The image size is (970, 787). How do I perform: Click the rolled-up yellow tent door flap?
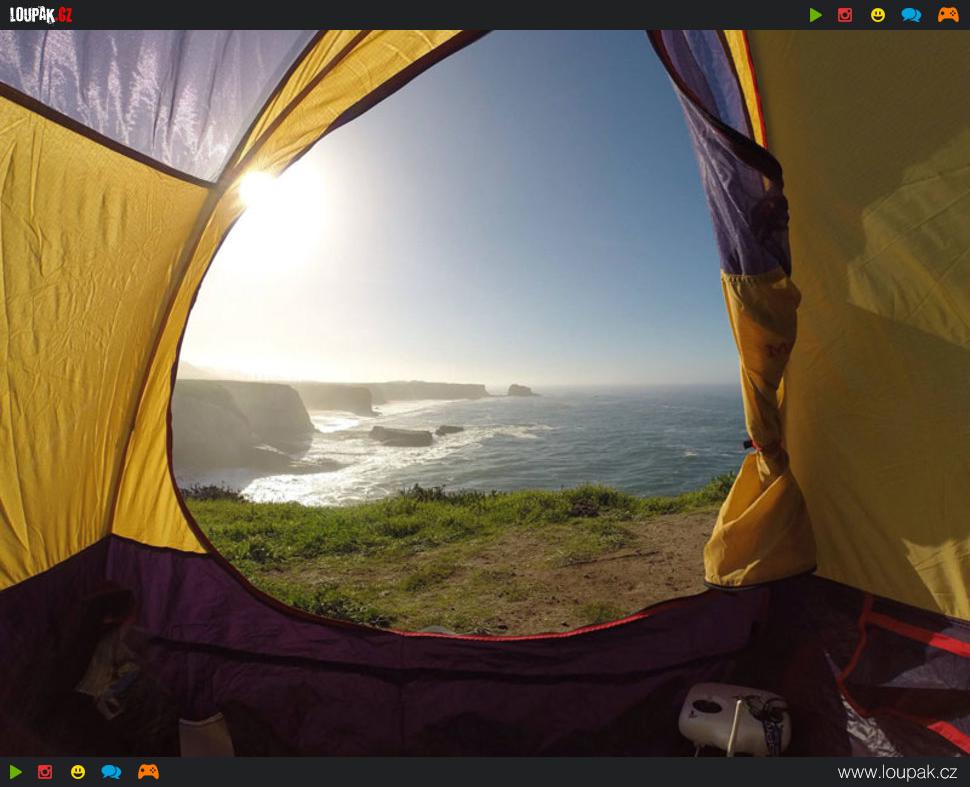760,440
